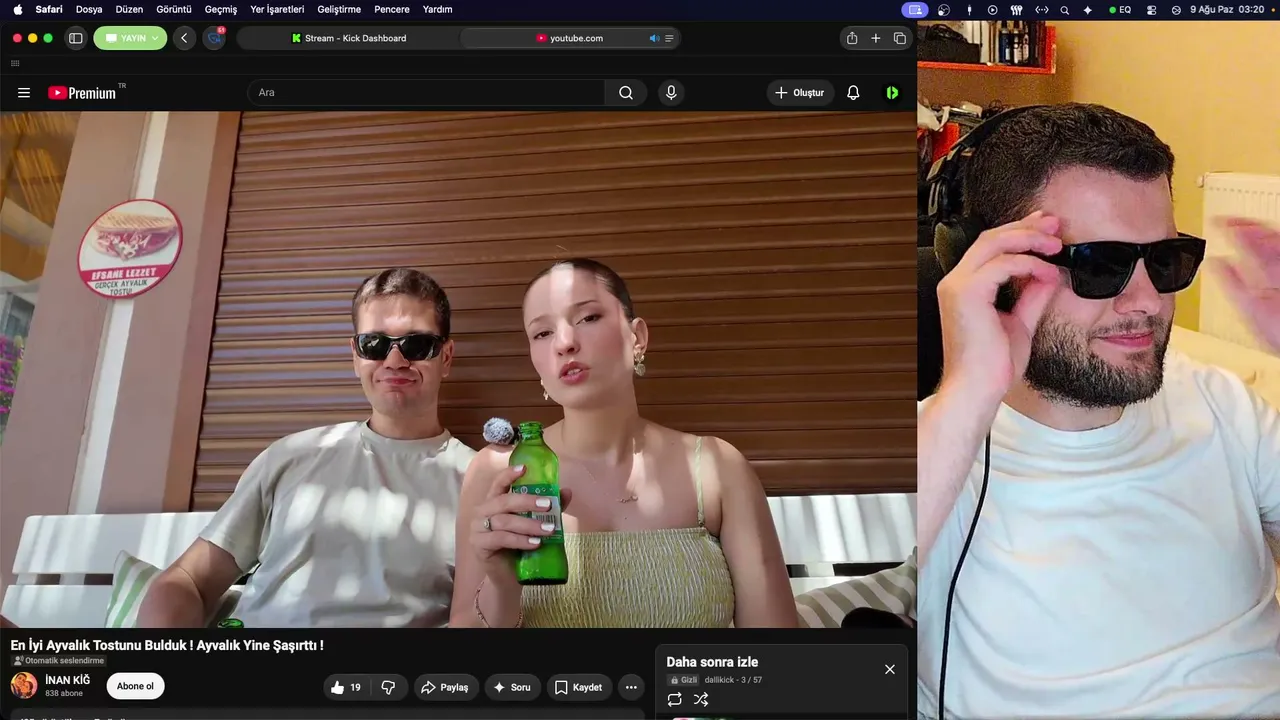1280x720 pixels.
Task: Click the Paylaş share button
Action: (x=445, y=687)
